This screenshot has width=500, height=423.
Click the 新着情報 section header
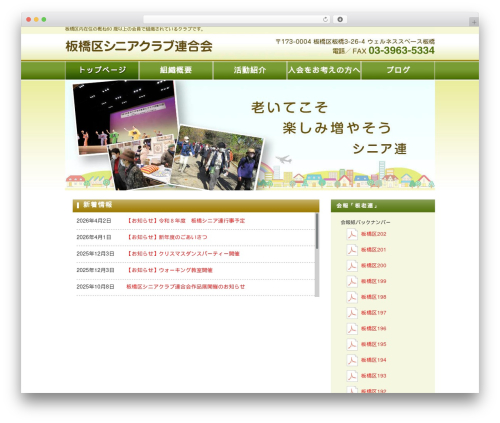196,205
